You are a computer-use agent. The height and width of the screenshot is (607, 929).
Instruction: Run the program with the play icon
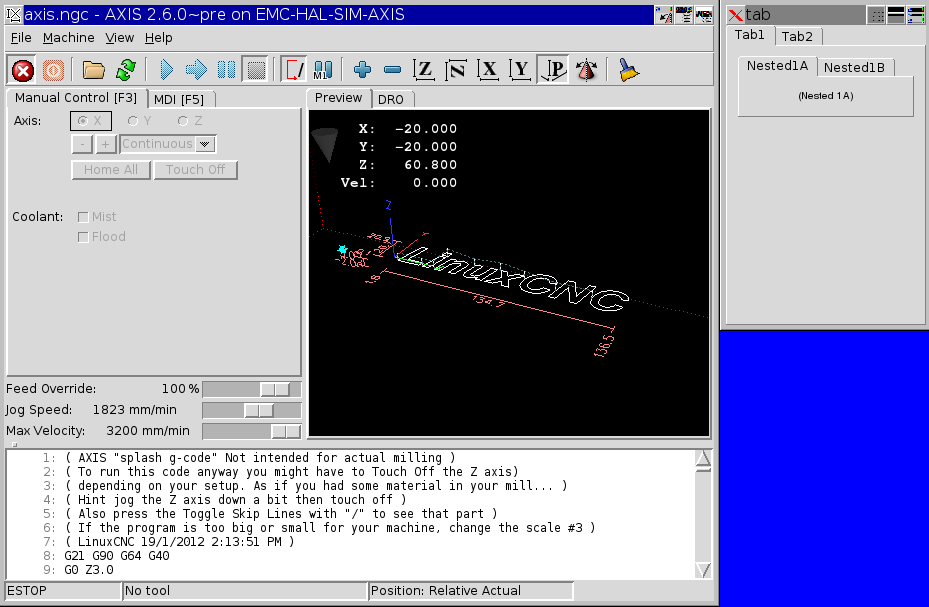tap(166, 70)
